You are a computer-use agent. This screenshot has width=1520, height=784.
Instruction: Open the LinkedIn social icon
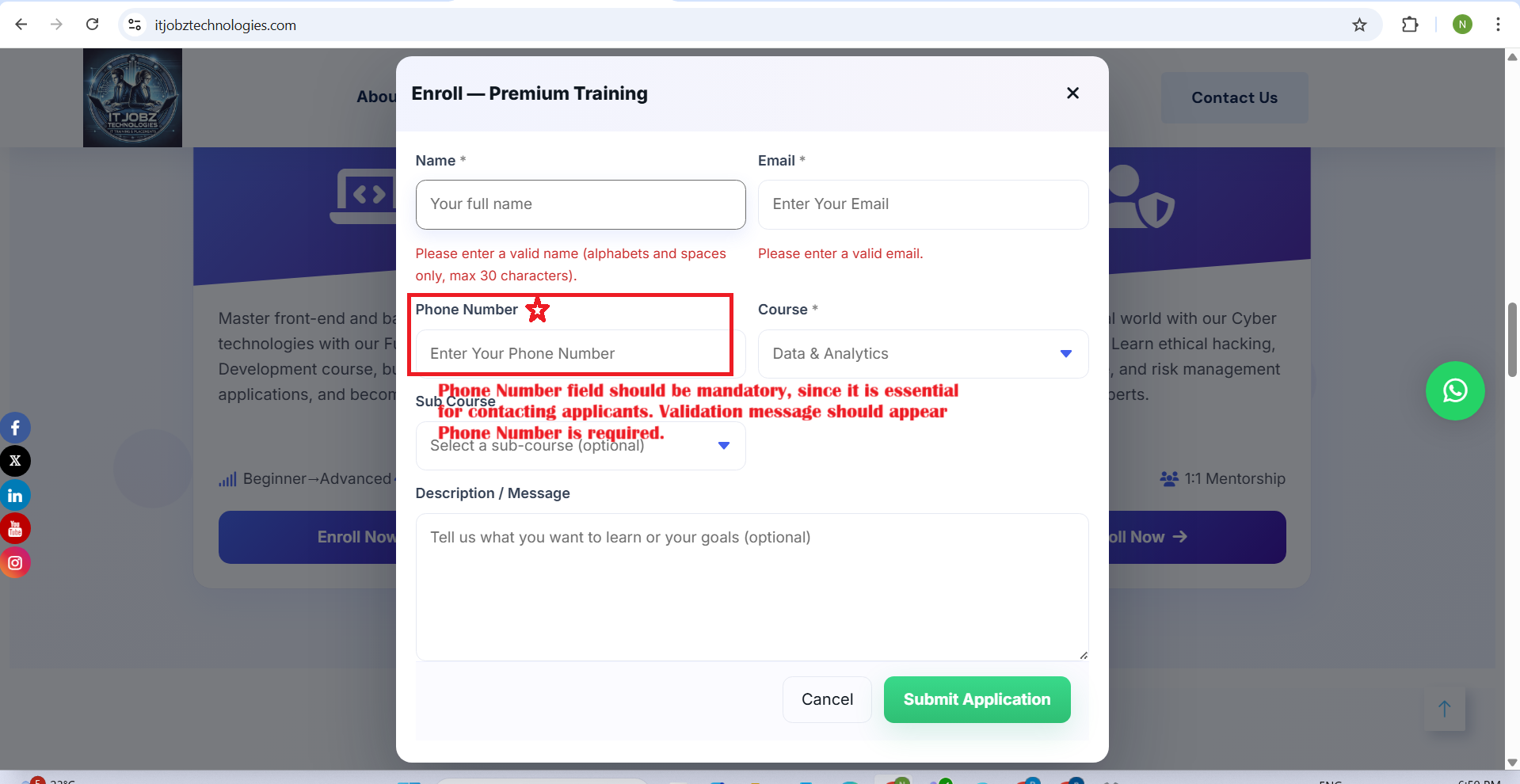pos(15,496)
